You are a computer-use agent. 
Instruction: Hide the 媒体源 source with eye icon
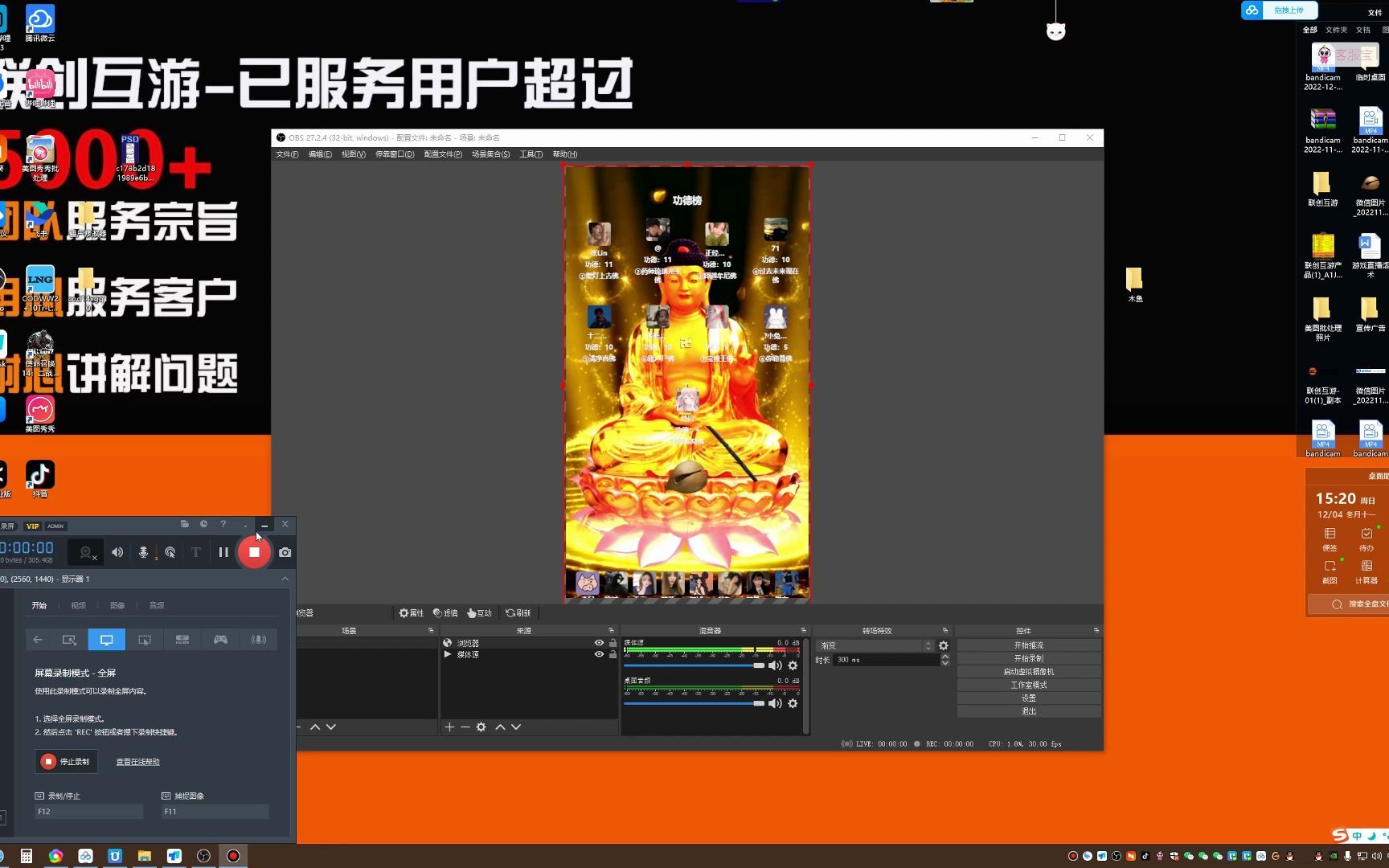[x=599, y=654]
